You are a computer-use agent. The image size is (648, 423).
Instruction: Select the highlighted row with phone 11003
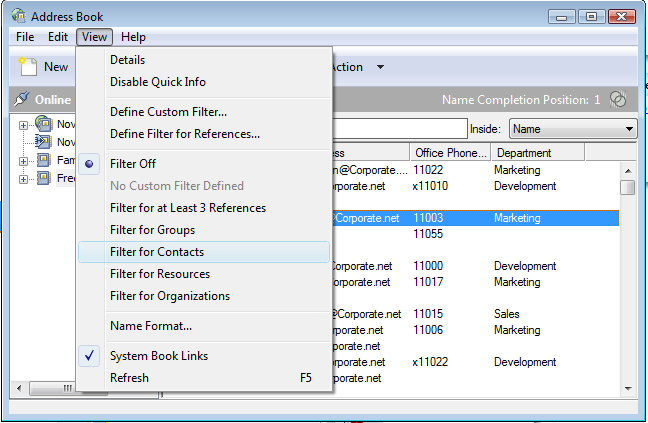point(475,218)
